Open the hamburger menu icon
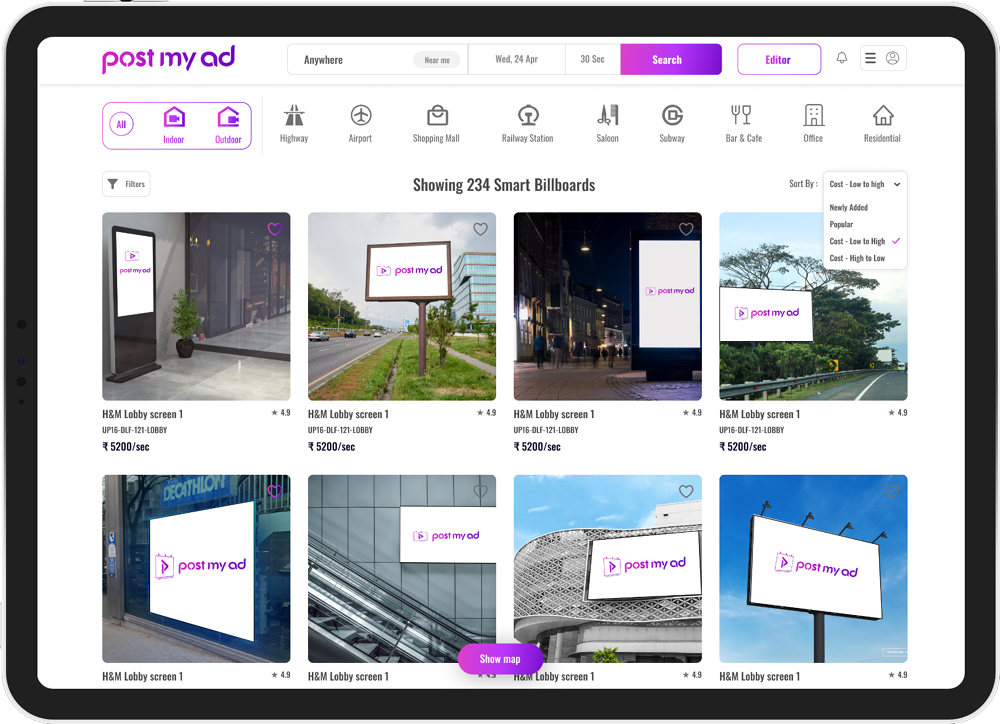Viewport: 1000px width, 724px height. click(870, 58)
